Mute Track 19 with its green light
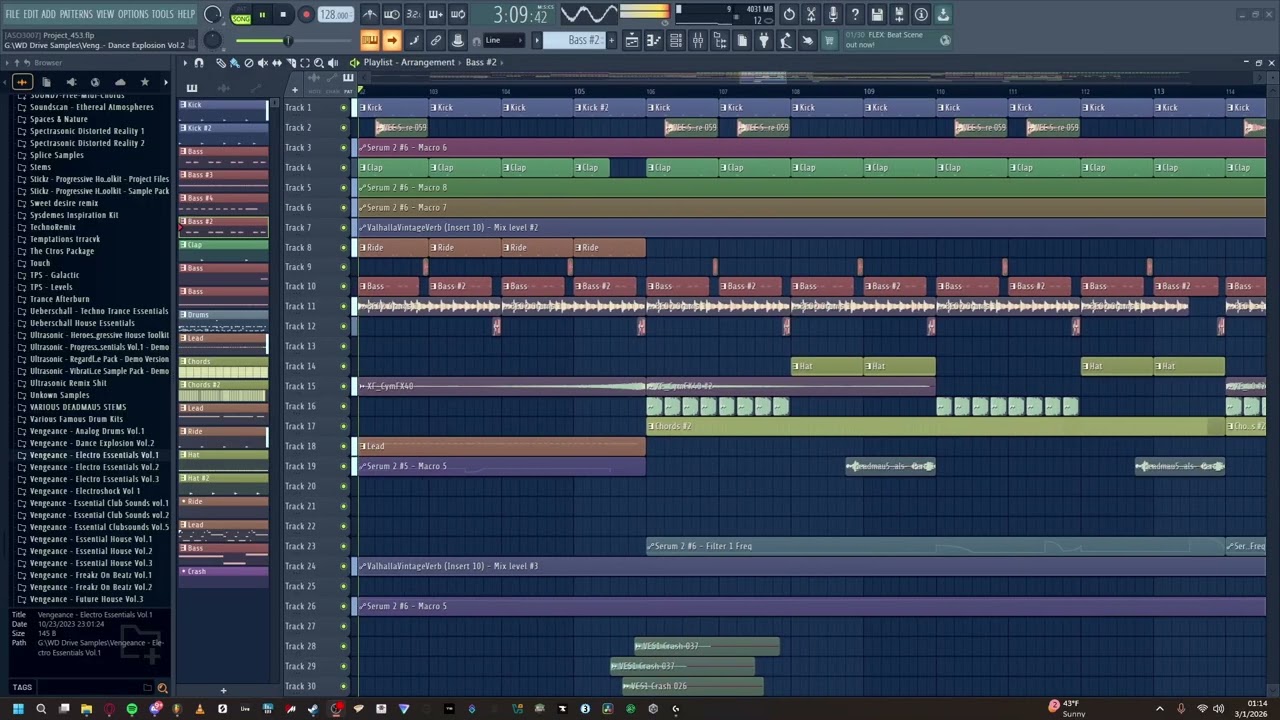The width and height of the screenshot is (1280, 720). click(x=344, y=466)
